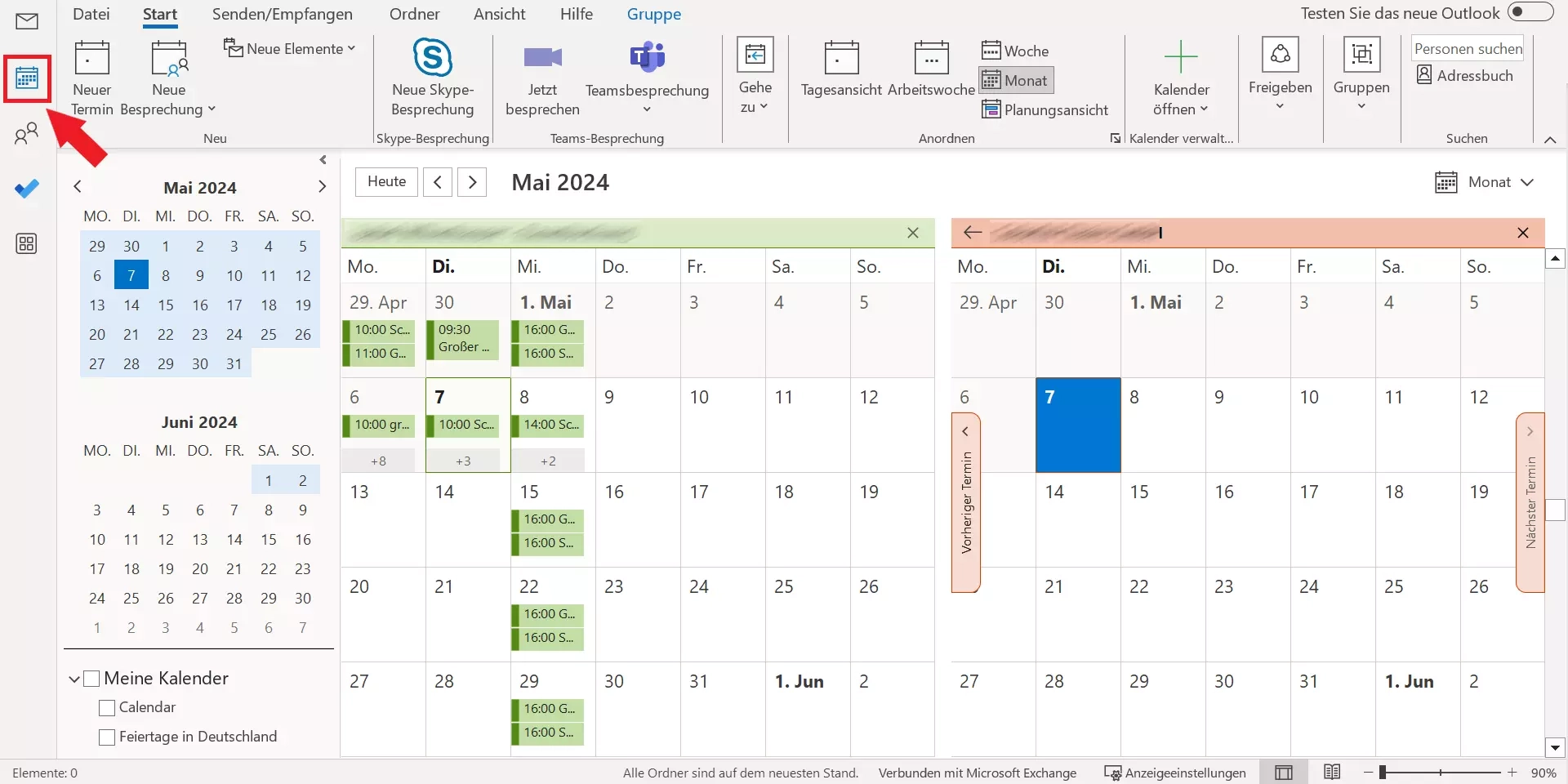Jump to Nächster Termin
This screenshot has height=784, width=1568.
[x=1530, y=502]
